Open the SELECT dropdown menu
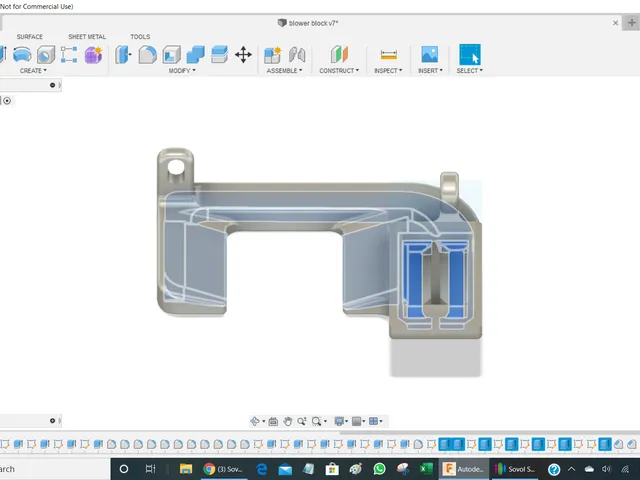This screenshot has height=480, width=640. (x=470, y=71)
